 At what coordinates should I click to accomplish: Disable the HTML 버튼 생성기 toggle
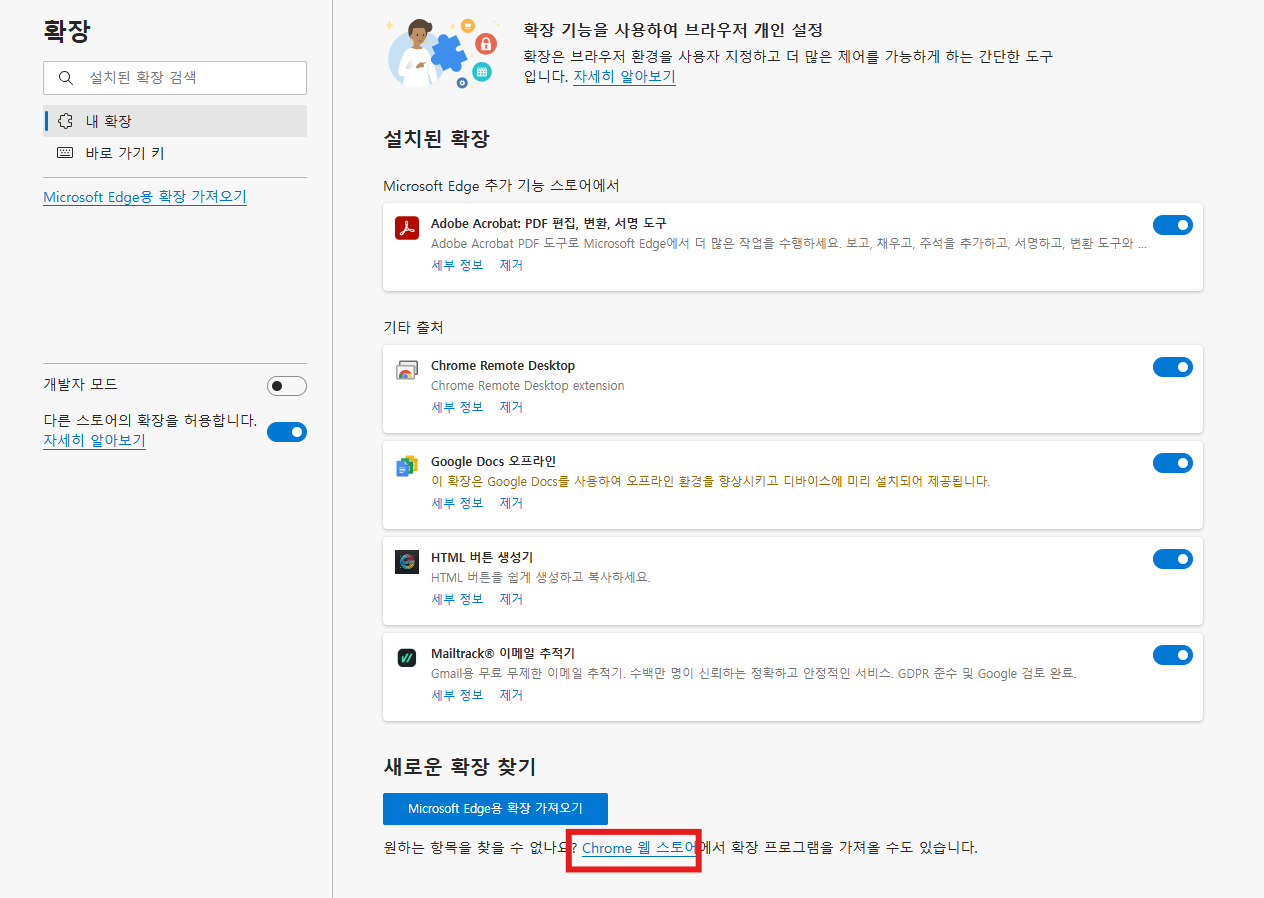click(x=1173, y=559)
